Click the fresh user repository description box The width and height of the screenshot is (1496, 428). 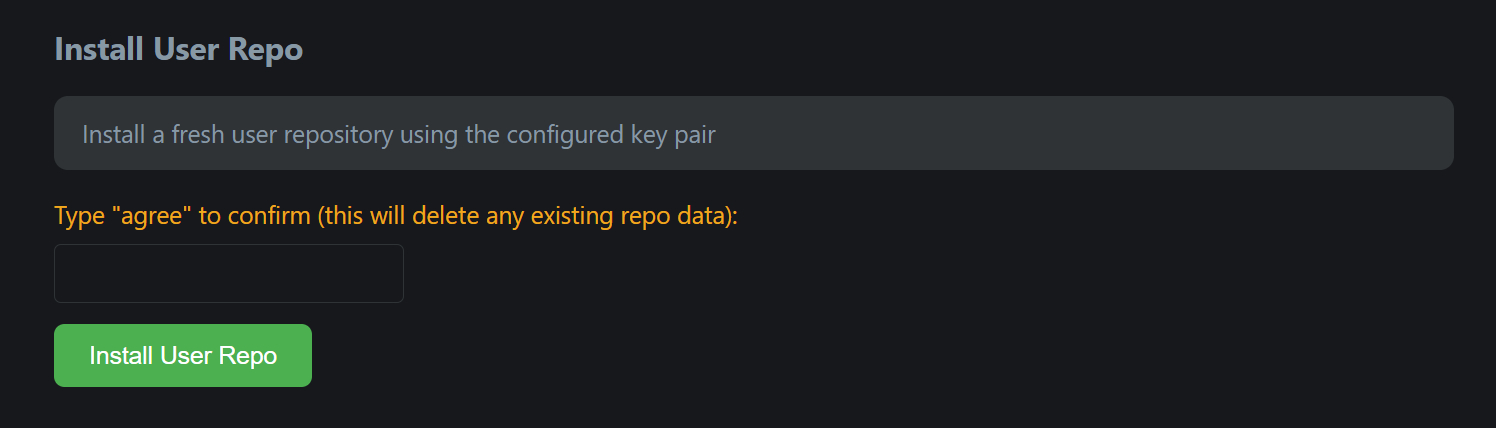tap(753, 133)
